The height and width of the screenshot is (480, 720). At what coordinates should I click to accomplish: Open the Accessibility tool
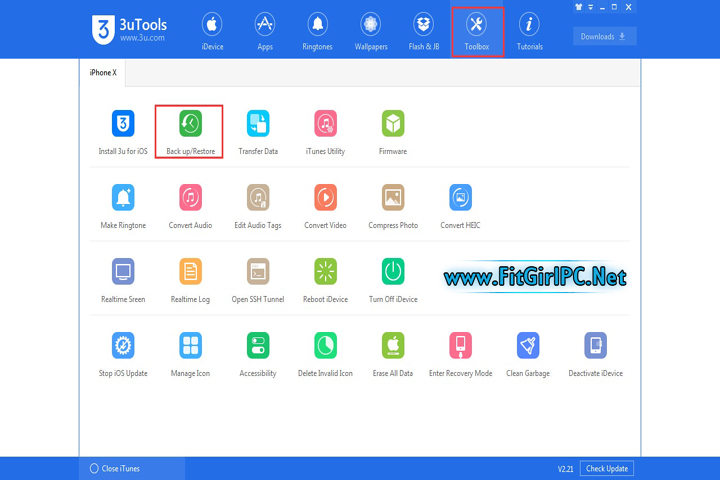coord(258,346)
